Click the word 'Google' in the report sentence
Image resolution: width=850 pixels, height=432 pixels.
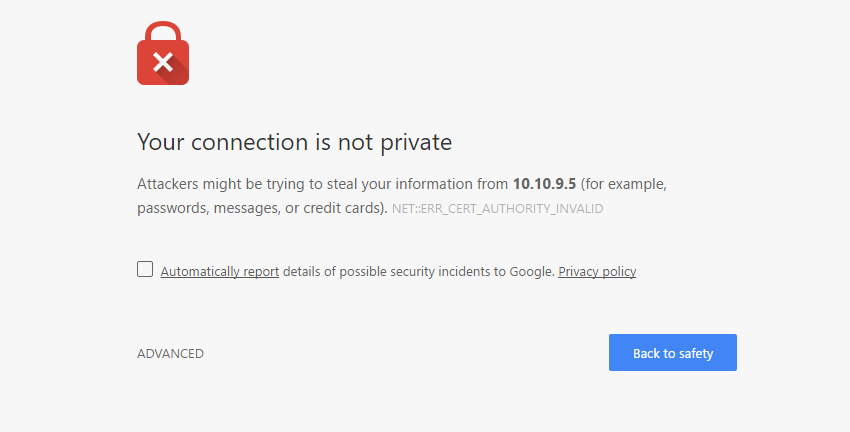(x=531, y=272)
